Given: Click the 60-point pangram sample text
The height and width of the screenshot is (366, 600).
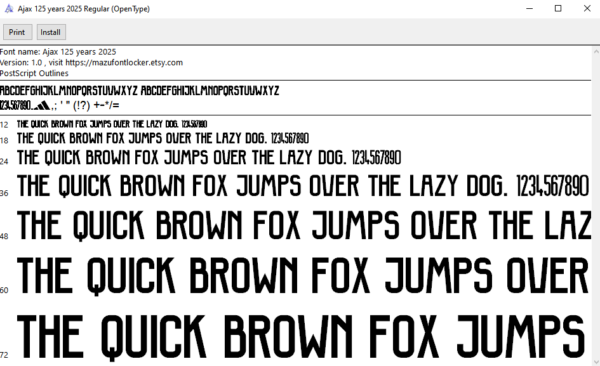Looking at the screenshot, I should (x=303, y=277).
